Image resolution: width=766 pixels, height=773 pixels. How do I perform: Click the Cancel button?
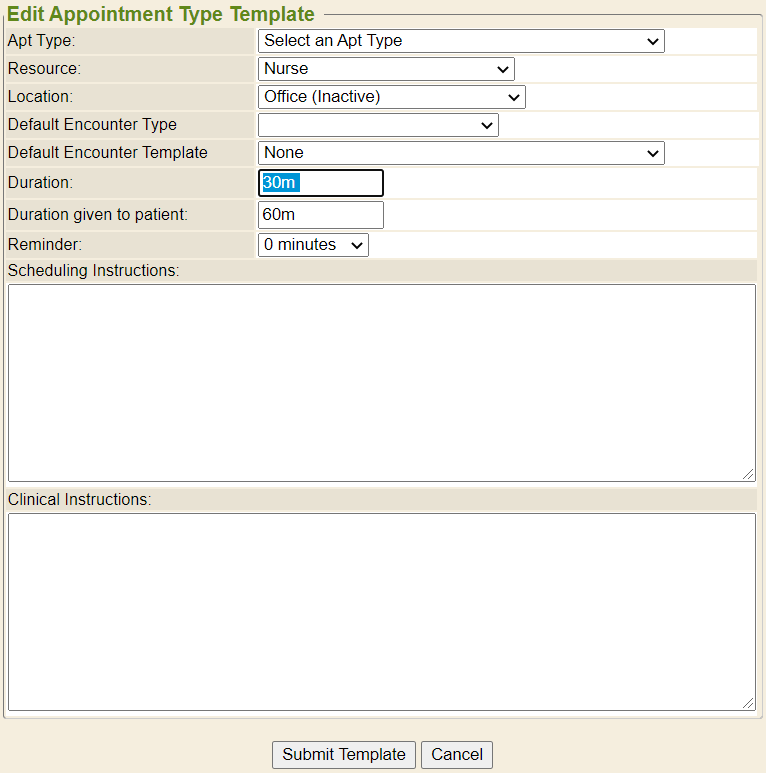click(x=457, y=755)
